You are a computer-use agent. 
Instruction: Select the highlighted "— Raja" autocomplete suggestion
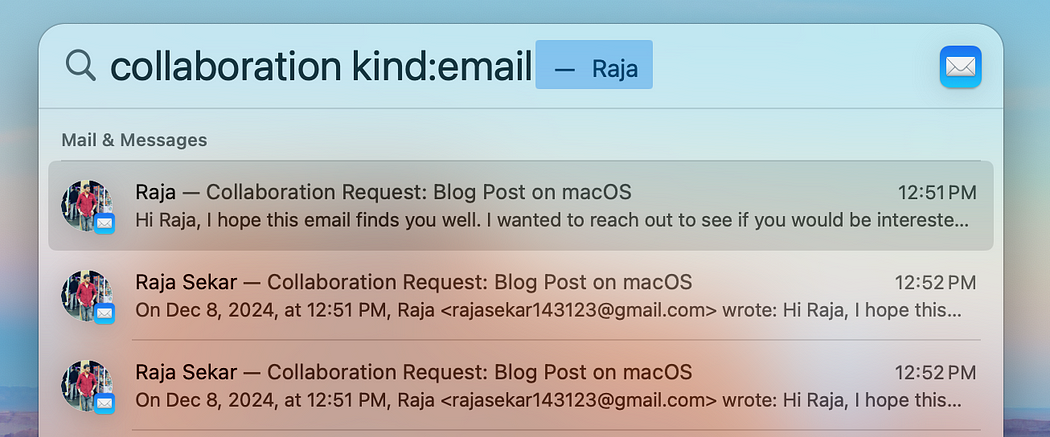click(x=594, y=68)
